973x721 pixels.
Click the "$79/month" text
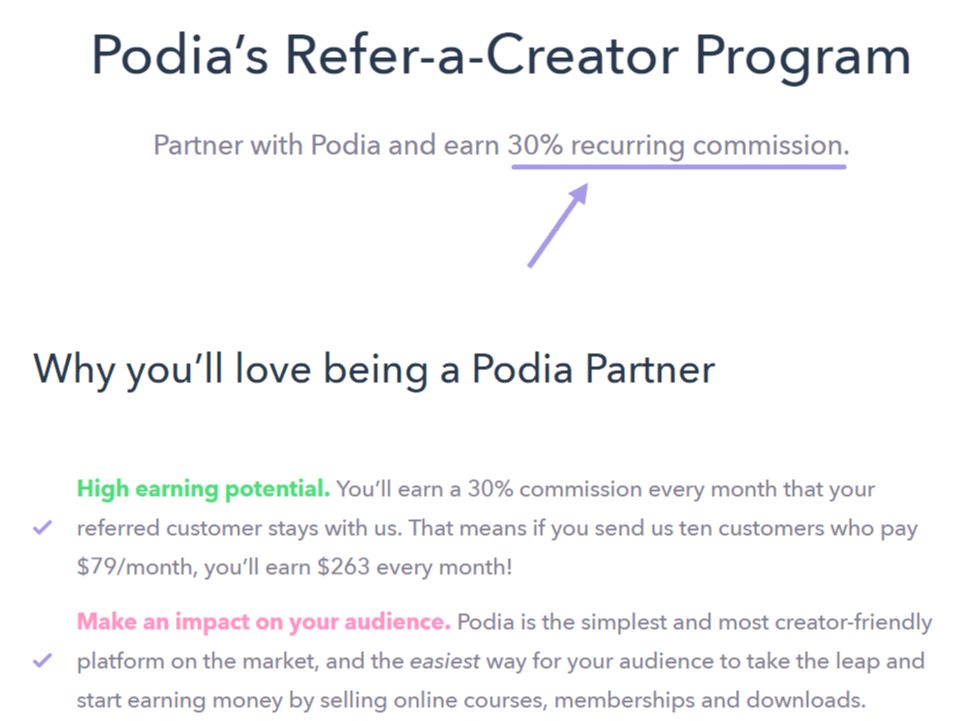click(134, 567)
